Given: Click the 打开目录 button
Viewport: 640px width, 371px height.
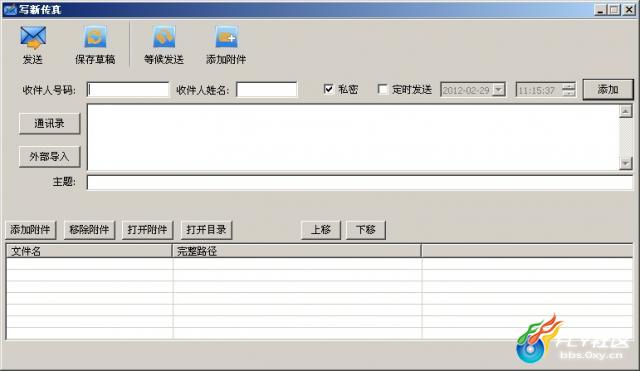Looking at the screenshot, I should (206, 230).
